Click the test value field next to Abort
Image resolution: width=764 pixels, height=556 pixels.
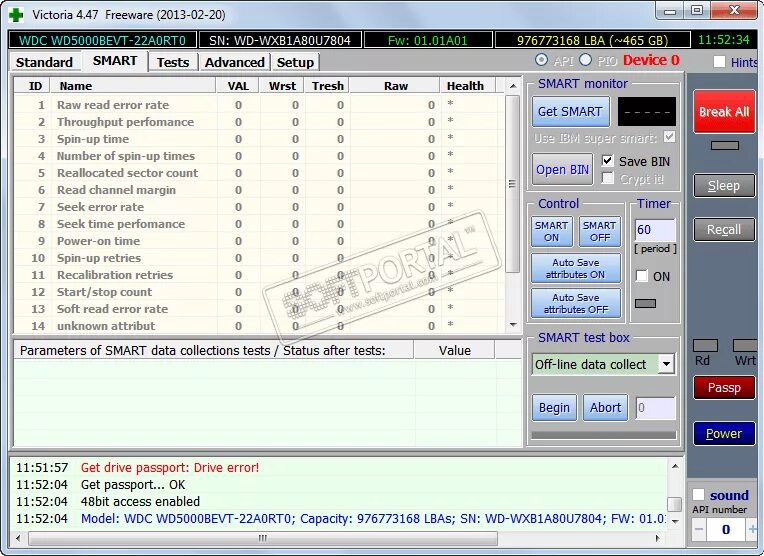tap(655, 407)
